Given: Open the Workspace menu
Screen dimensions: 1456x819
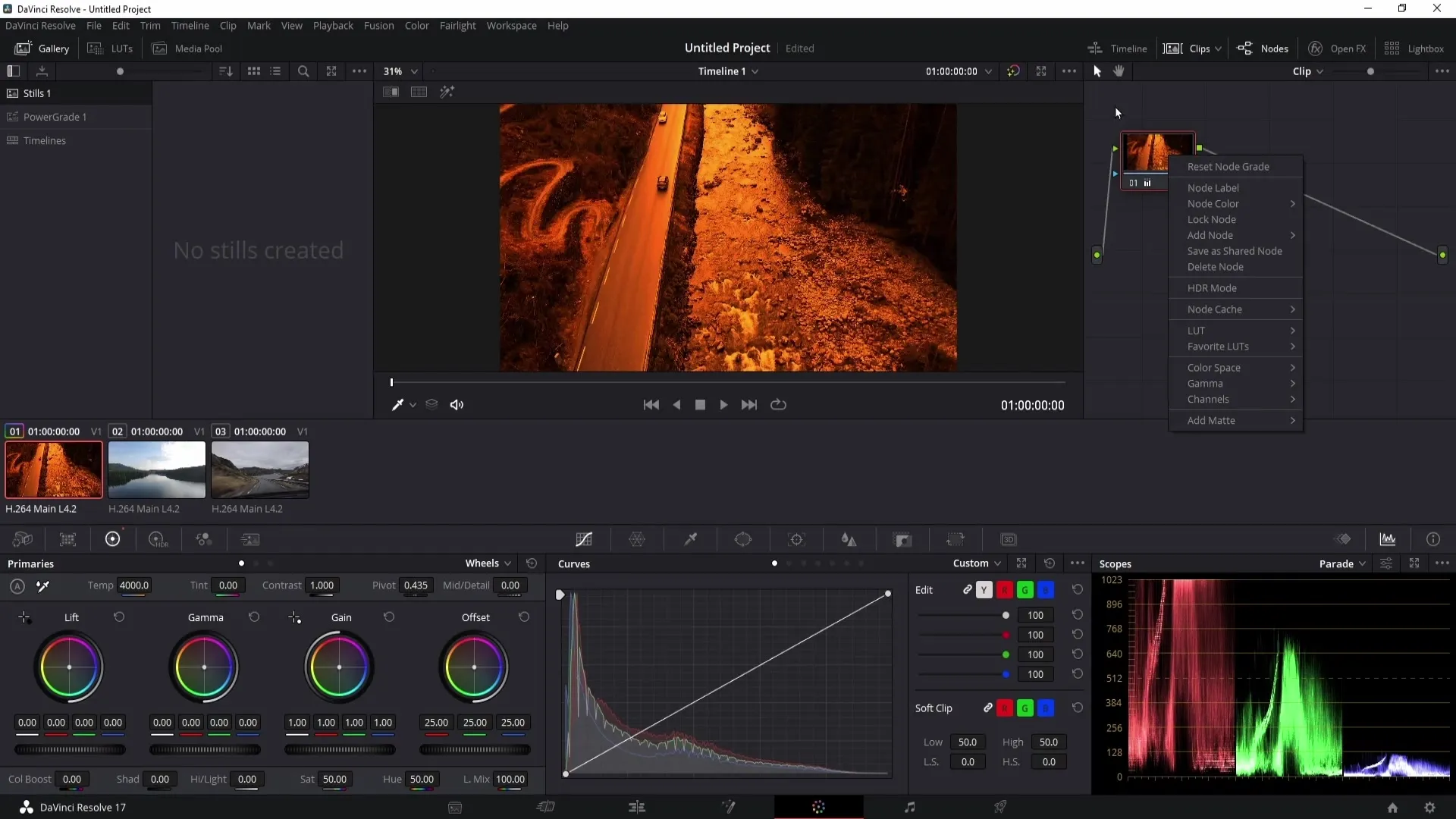Looking at the screenshot, I should tap(511, 26).
